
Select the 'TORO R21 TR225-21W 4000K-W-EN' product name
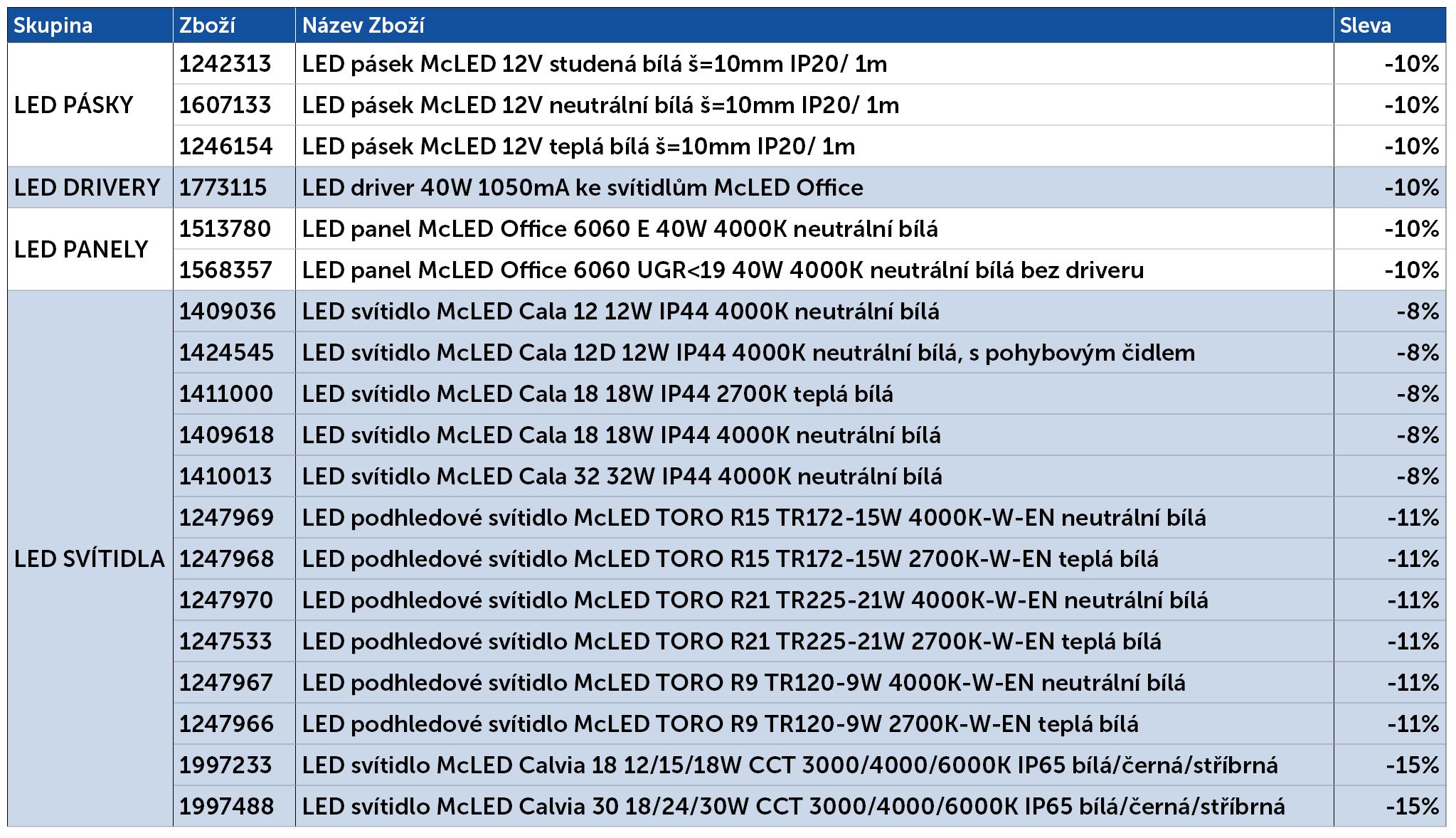click(x=755, y=600)
